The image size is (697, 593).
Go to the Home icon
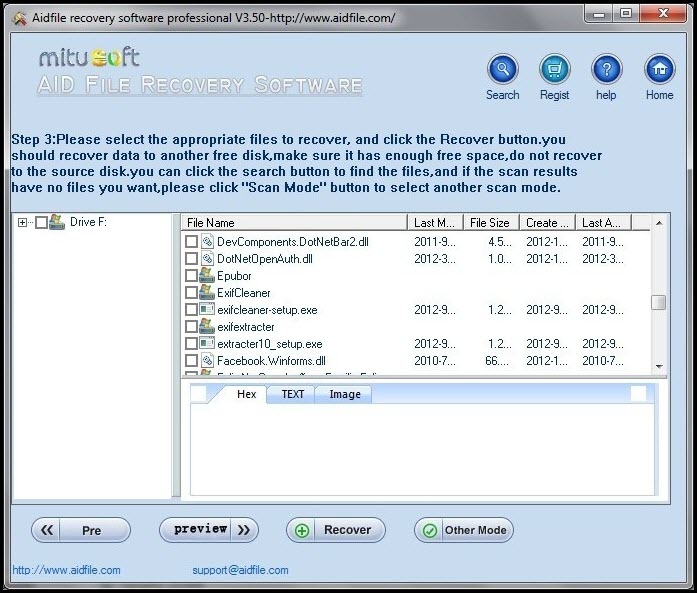[660, 69]
